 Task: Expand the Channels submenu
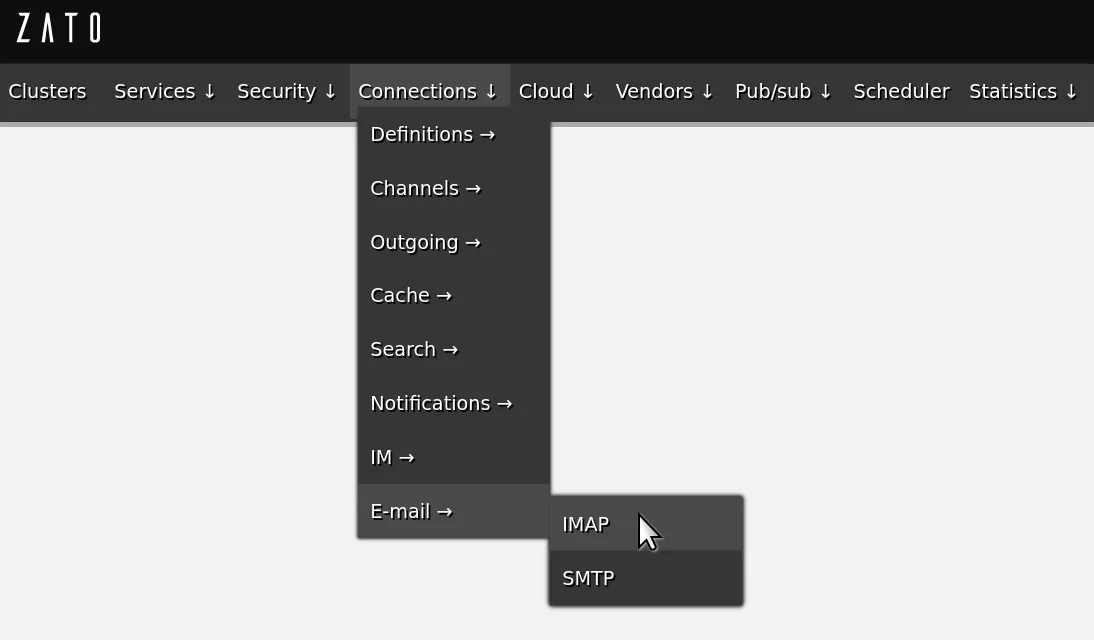tap(425, 189)
